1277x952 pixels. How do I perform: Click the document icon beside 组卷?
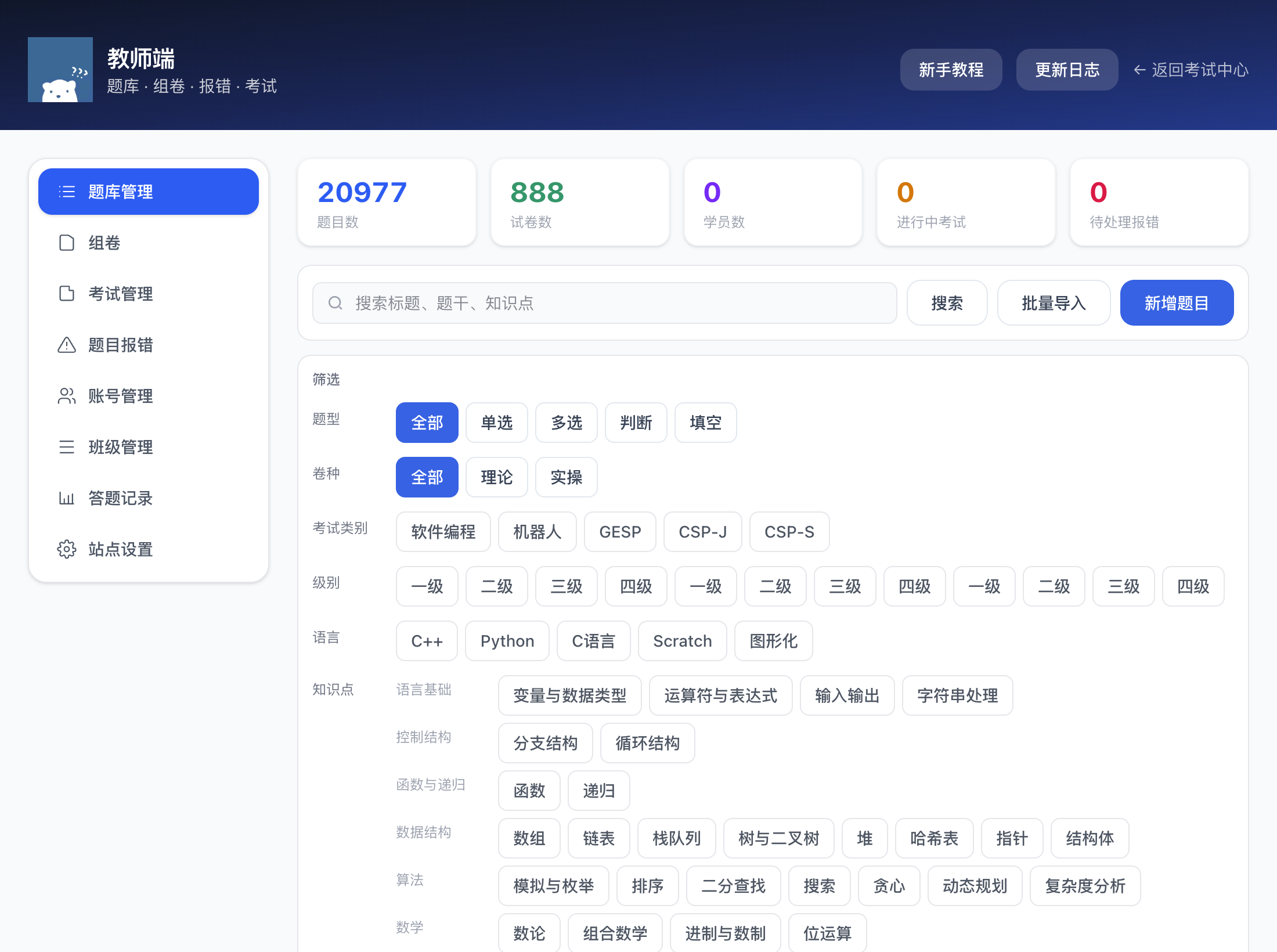tap(67, 243)
